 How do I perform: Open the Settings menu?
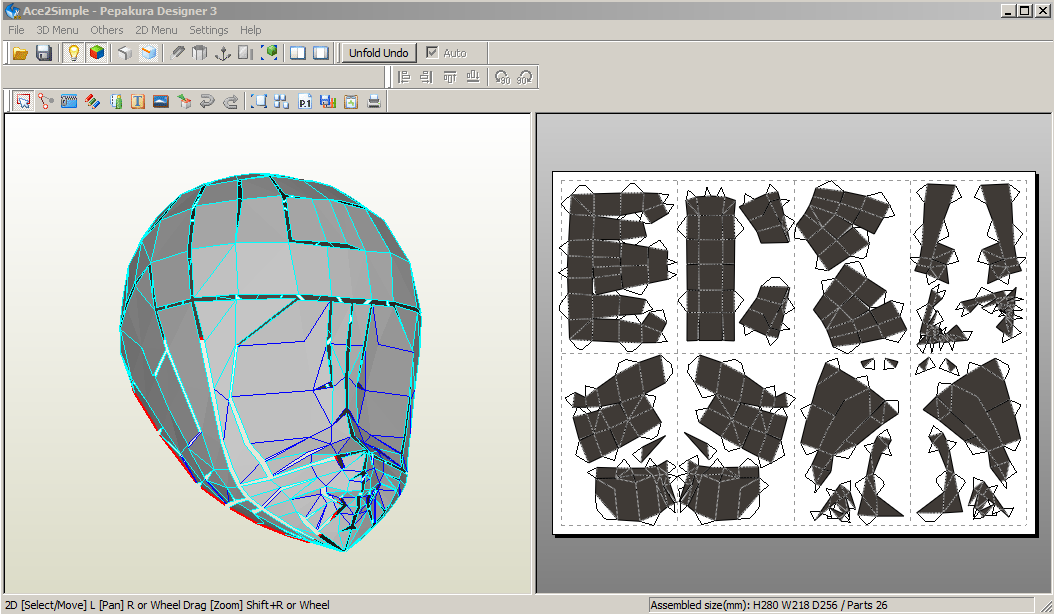(208, 30)
